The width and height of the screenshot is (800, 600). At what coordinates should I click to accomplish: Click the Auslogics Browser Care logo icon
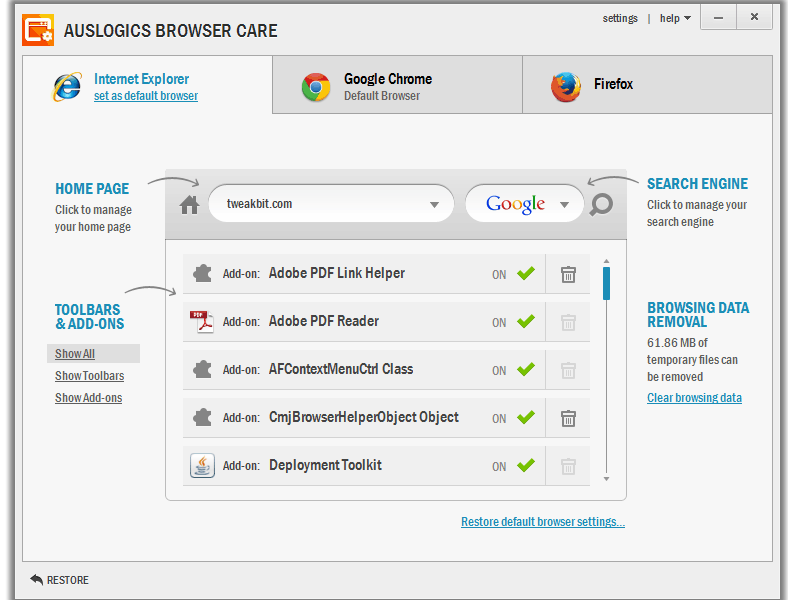click(x=38, y=30)
